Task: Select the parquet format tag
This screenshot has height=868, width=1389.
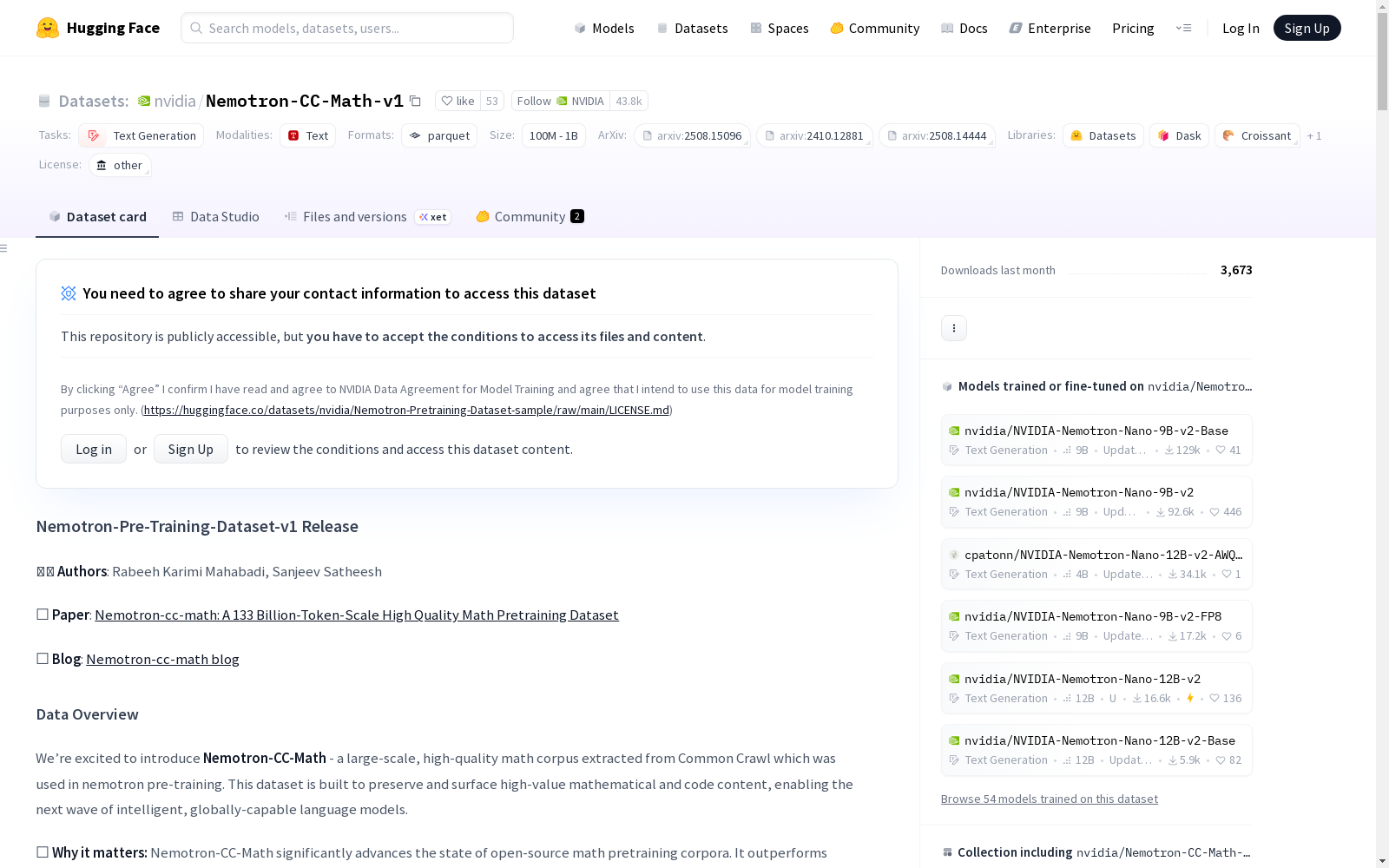Action: [x=439, y=135]
